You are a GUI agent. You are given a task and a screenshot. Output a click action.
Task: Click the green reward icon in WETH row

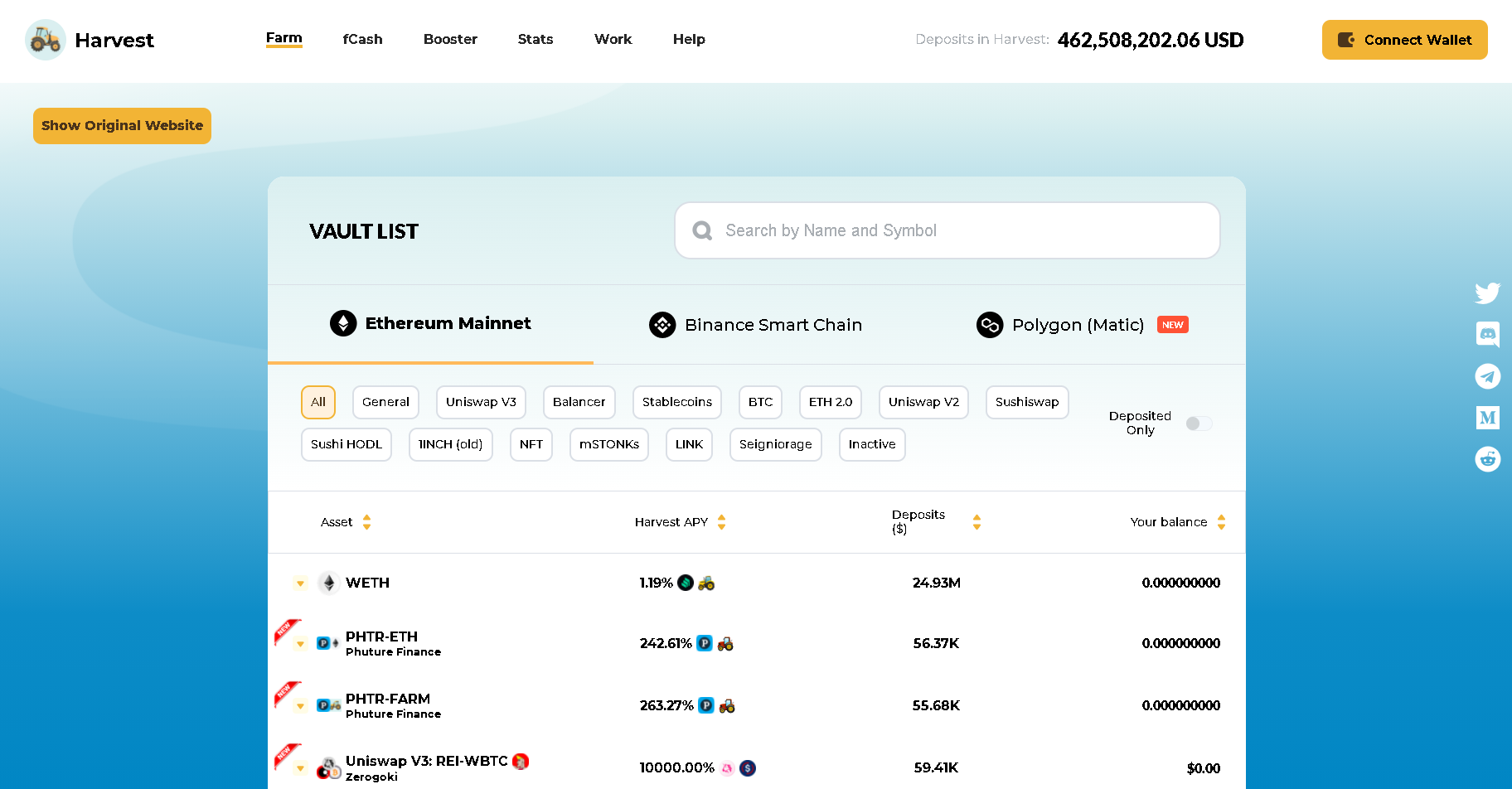pyautogui.click(x=686, y=583)
